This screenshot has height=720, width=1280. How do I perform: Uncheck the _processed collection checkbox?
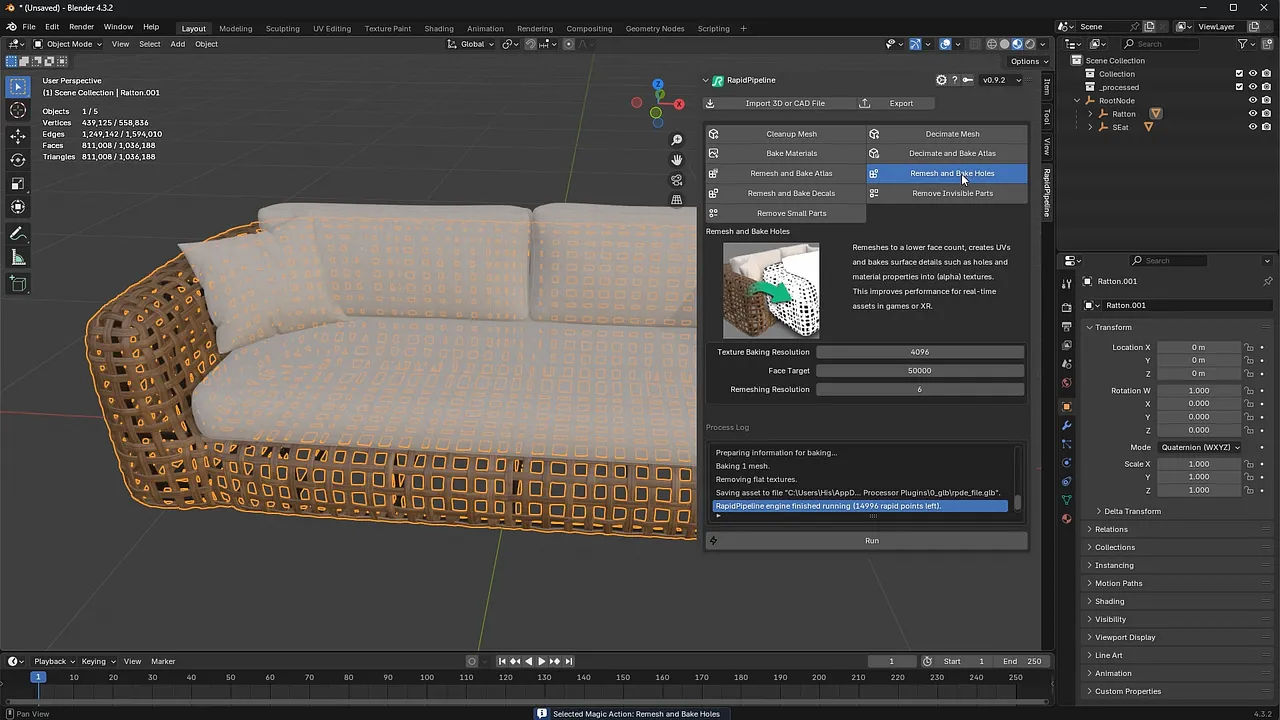(x=1239, y=87)
